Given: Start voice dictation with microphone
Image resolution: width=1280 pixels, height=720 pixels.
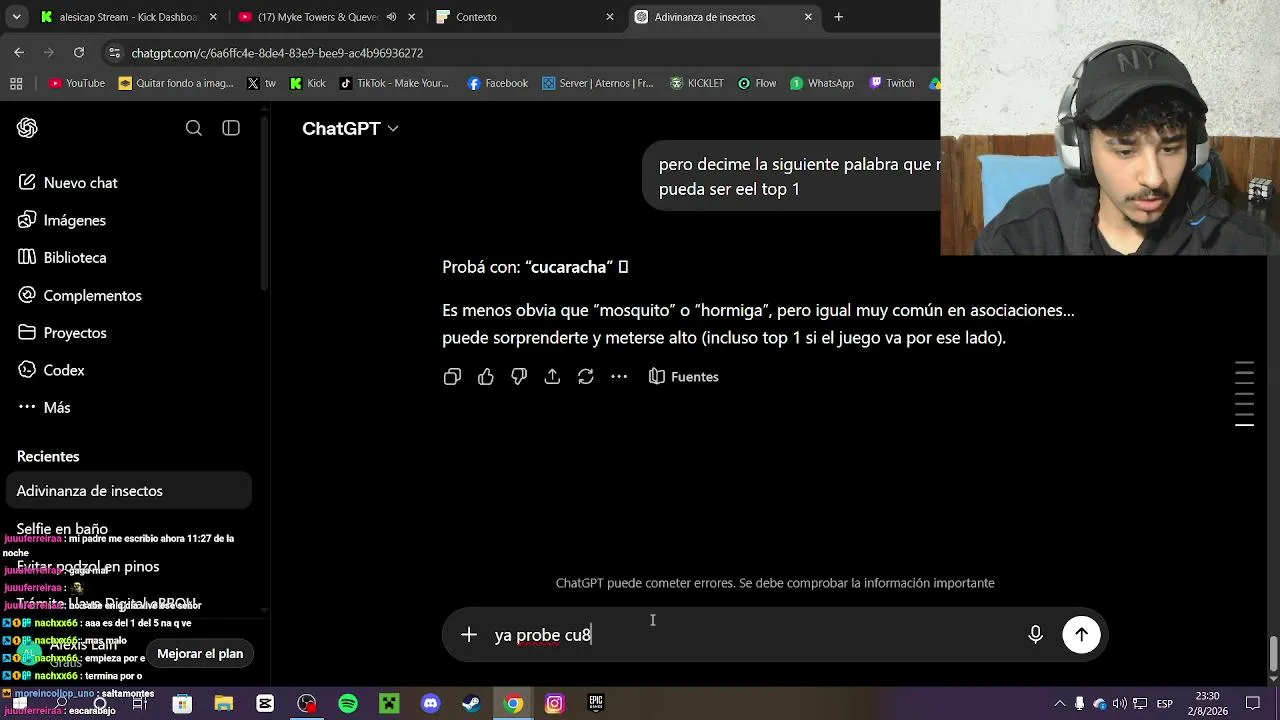Looking at the screenshot, I should click(1036, 635).
